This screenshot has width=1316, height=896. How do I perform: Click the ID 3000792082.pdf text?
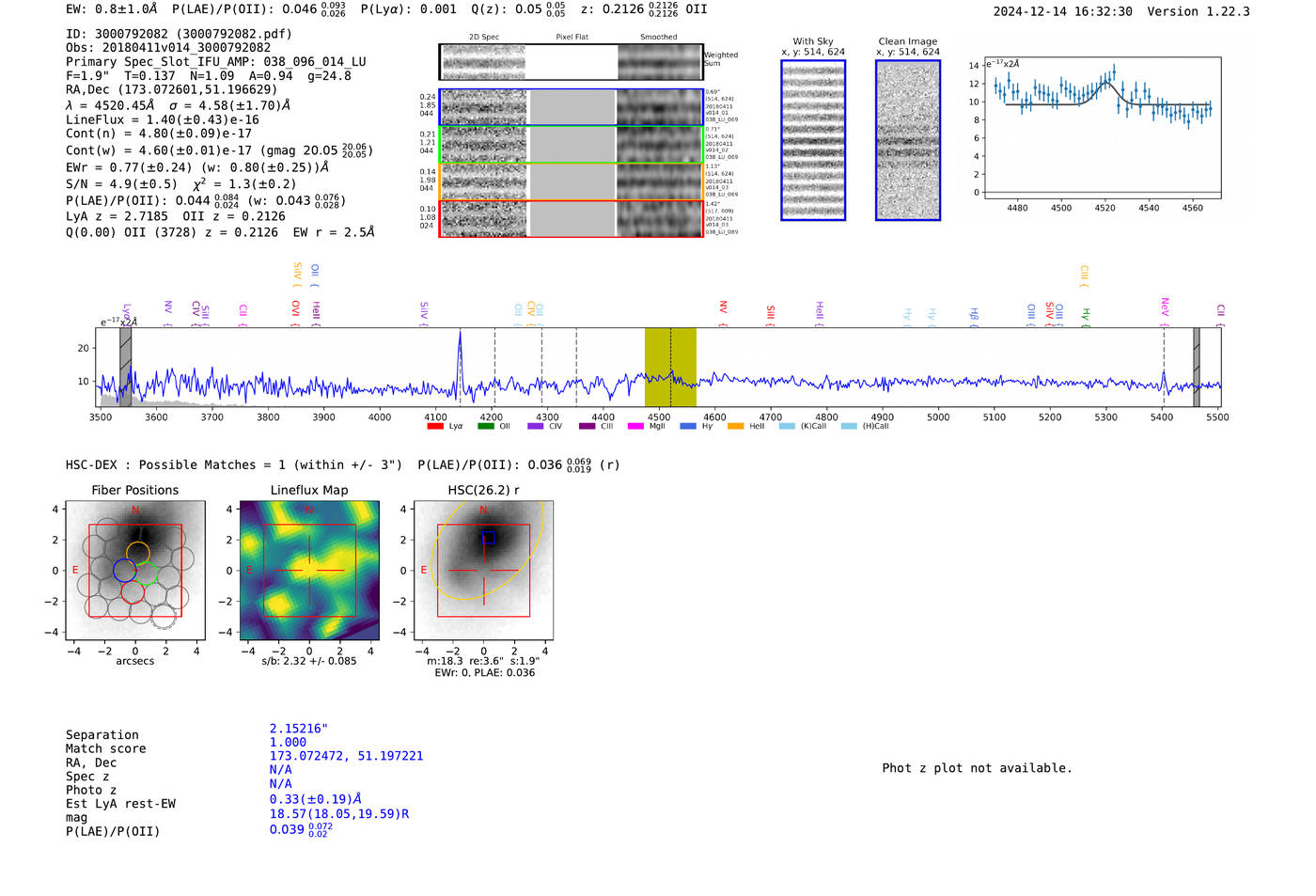click(179, 34)
